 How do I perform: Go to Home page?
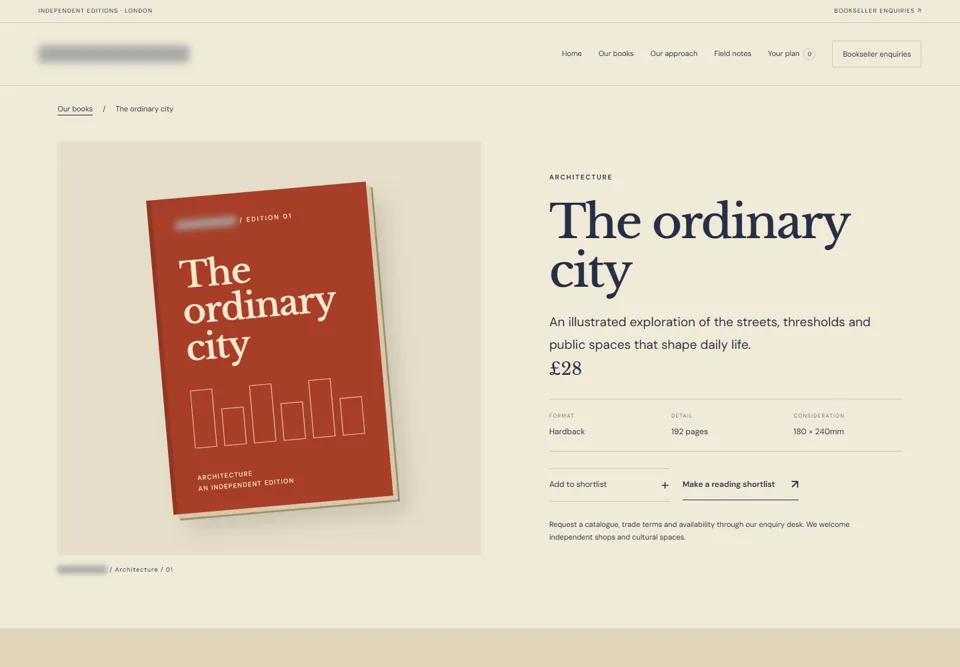571,54
